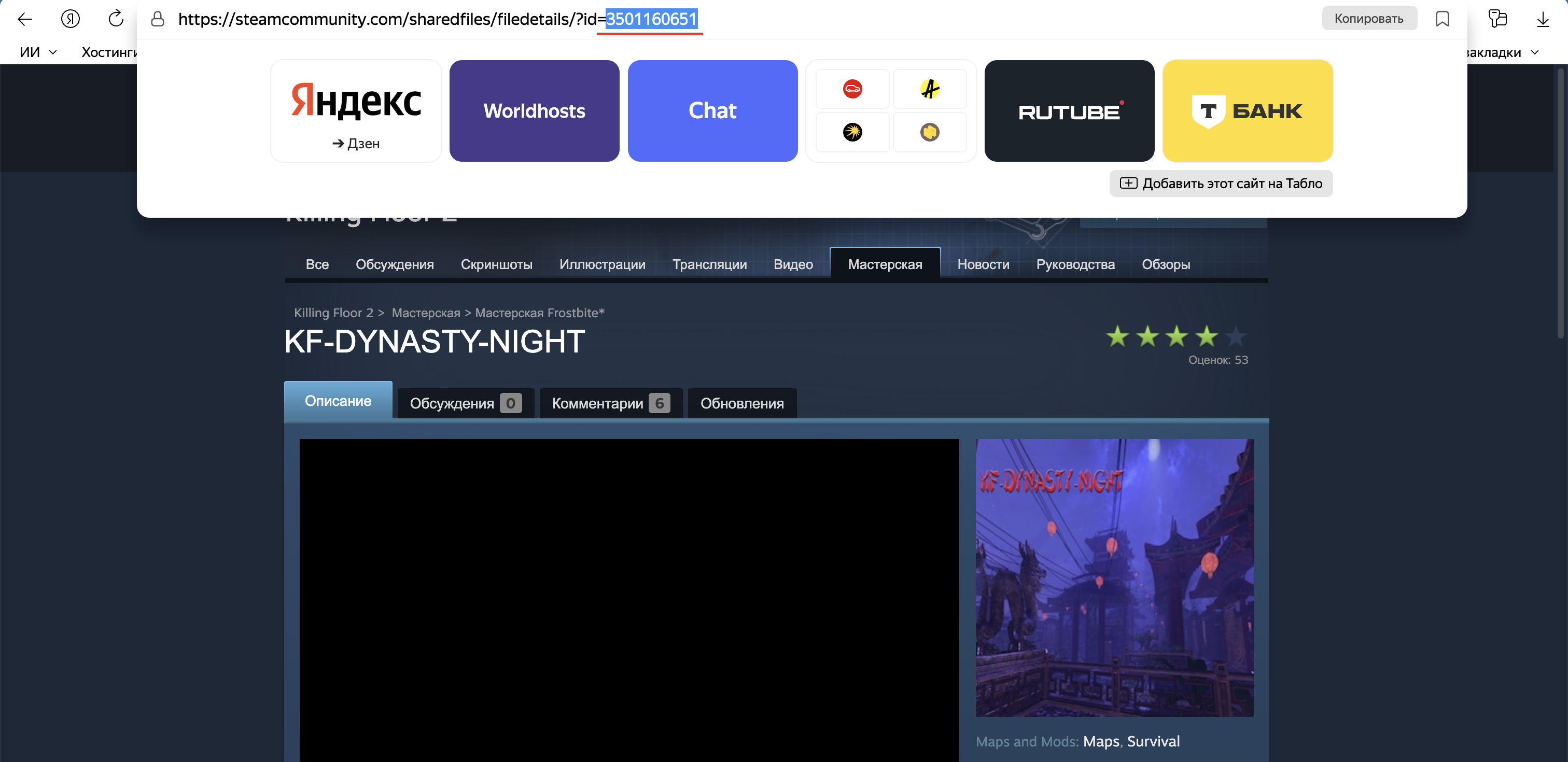Expand the ИИ bookmarks dropdown
Viewport: 1568px width, 762px height.
(x=38, y=52)
